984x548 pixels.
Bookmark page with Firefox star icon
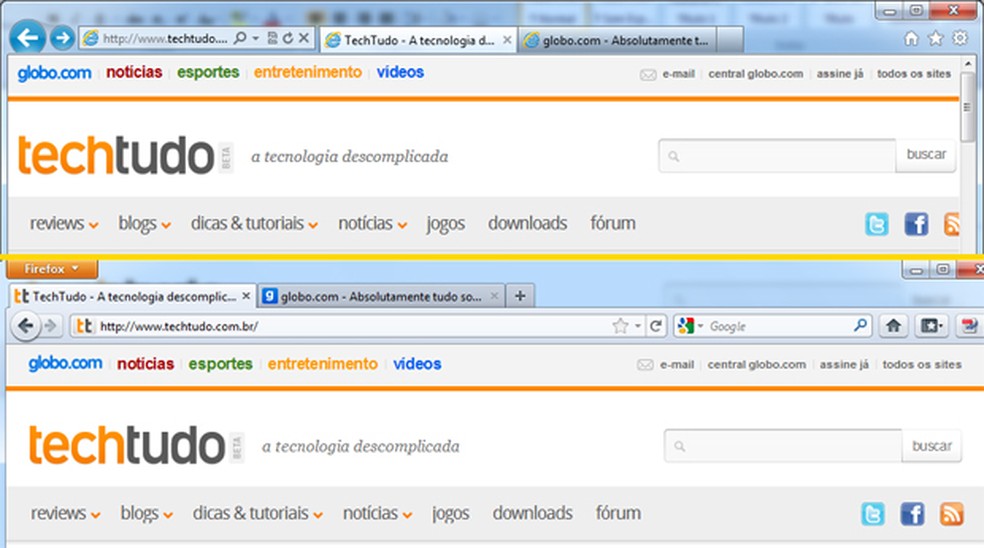pos(620,326)
